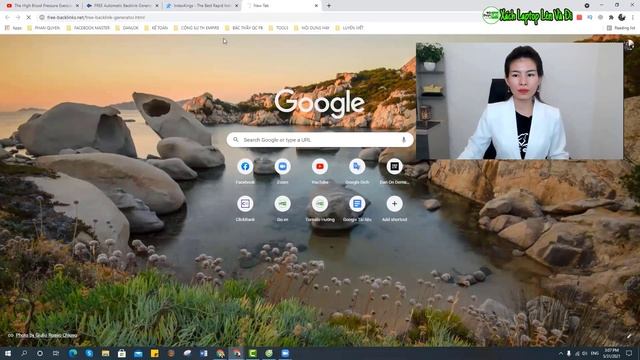This screenshot has width=640, height=360.
Task: Stop loading the page
Action: [x=28, y=18]
